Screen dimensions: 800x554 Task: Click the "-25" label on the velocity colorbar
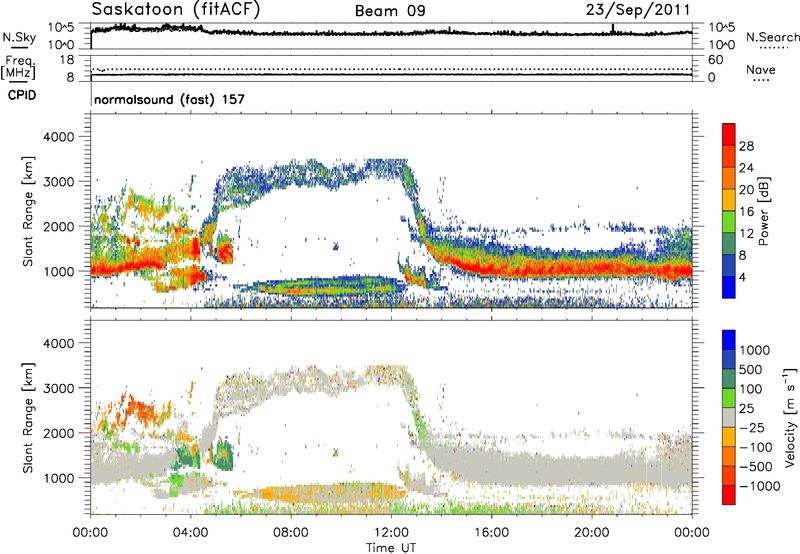(751, 428)
